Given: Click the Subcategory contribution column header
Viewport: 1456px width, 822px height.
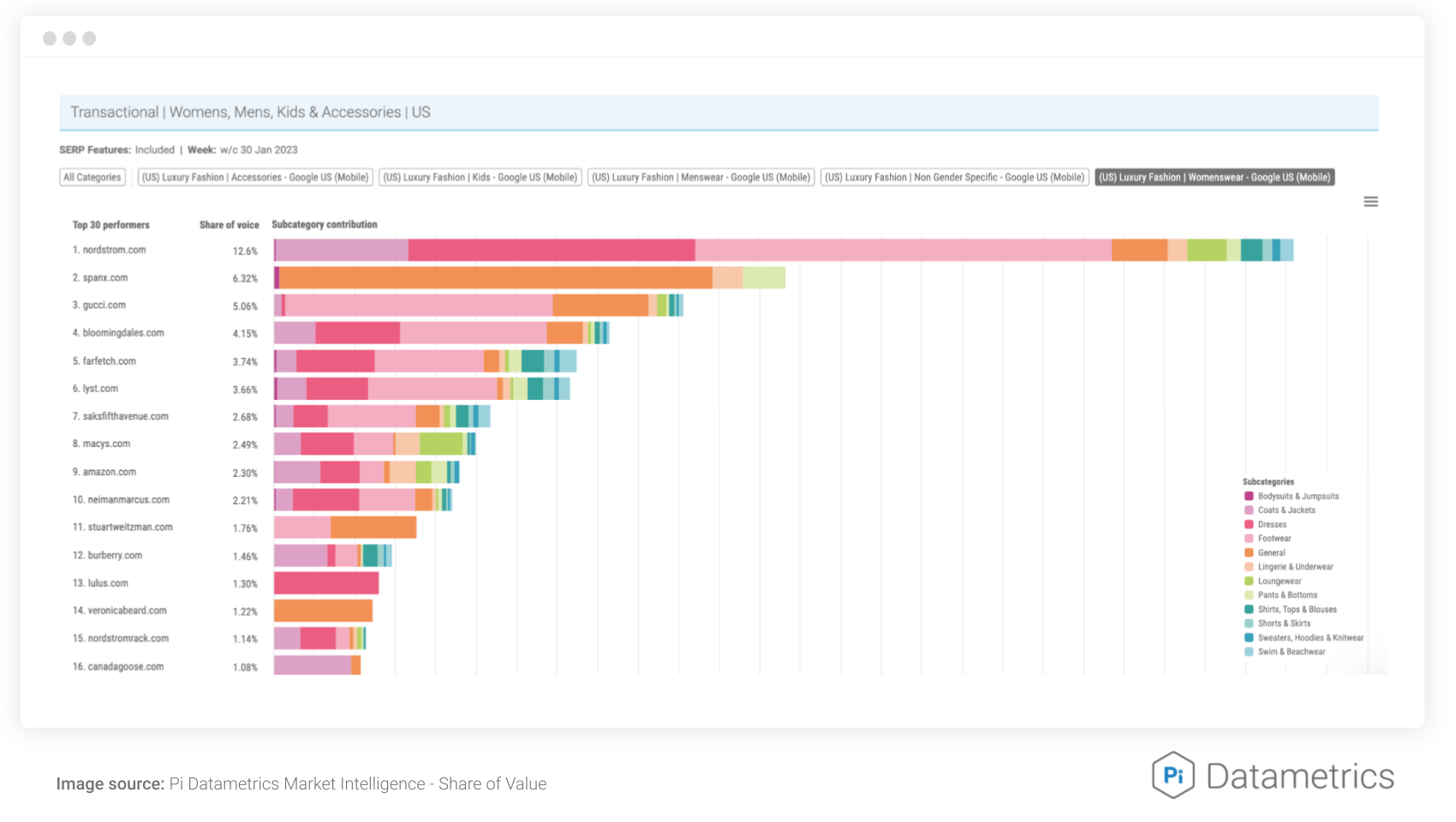Looking at the screenshot, I should click(325, 224).
